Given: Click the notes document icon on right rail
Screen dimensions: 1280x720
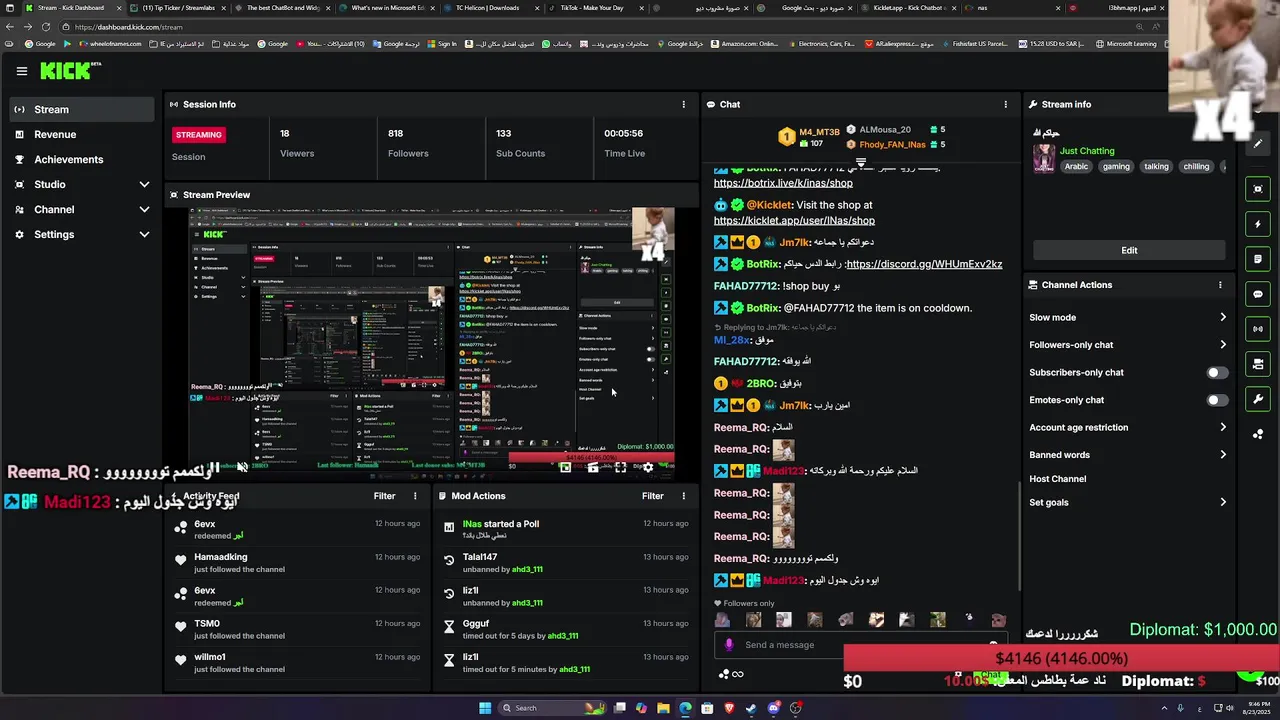Looking at the screenshot, I should click(1258, 259).
